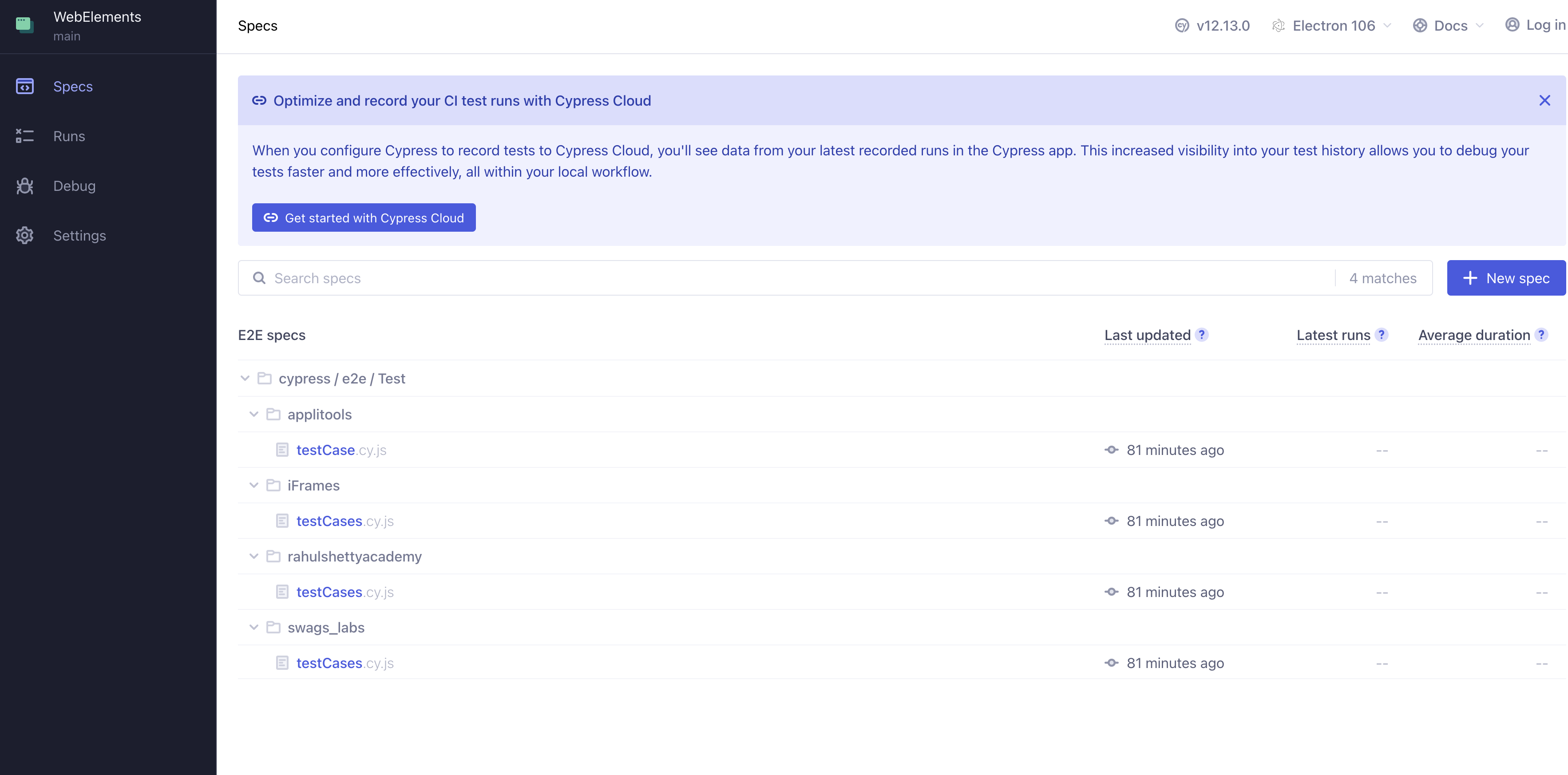1568x775 pixels.
Task: Click the WebElements project icon
Action: (x=25, y=25)
